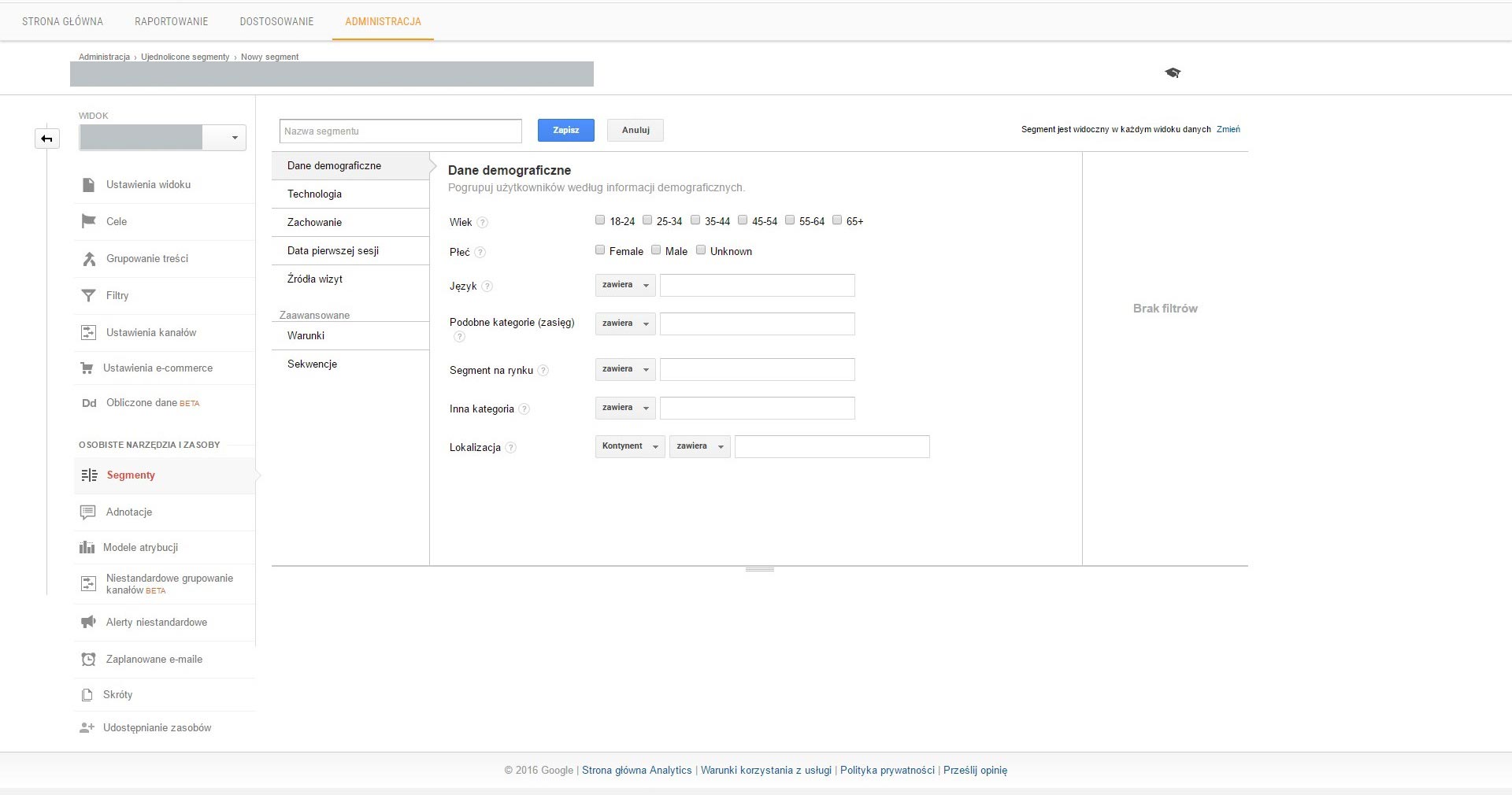Open Warunki korzystania z usługi link
Viewport: 1512px width, 795px height.
point(766,771)
